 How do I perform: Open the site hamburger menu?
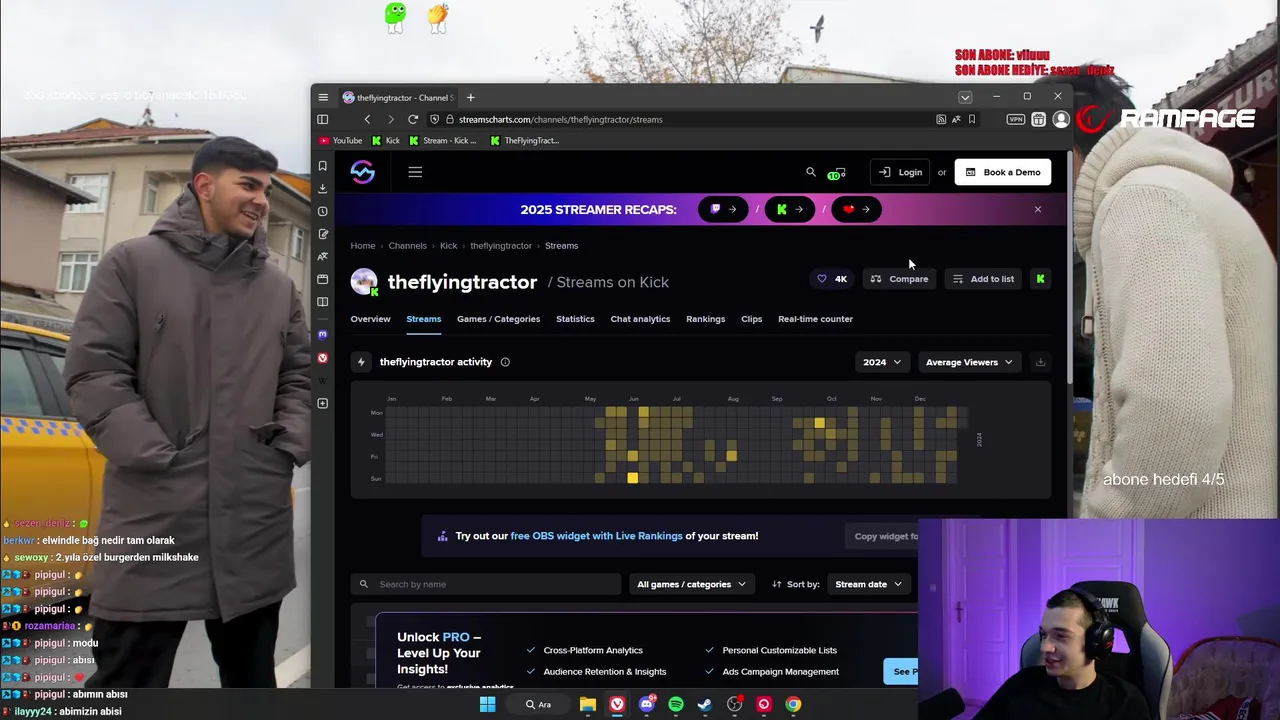click(415, 172)
